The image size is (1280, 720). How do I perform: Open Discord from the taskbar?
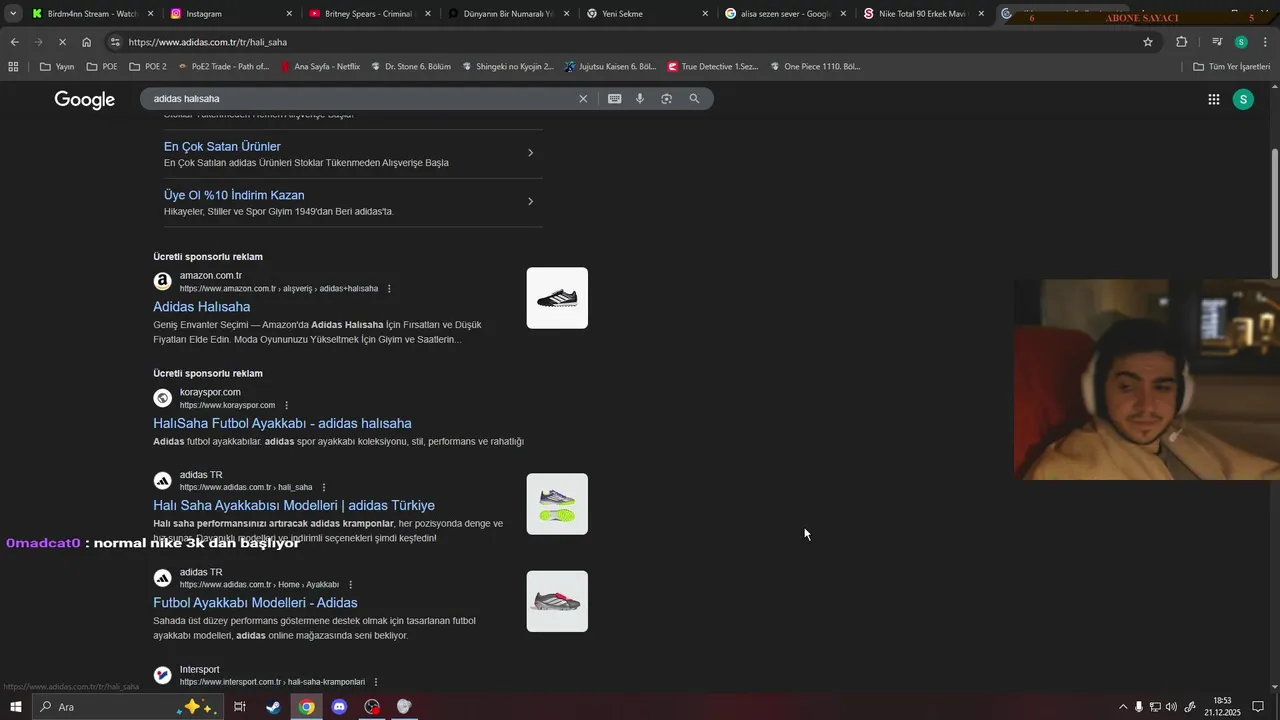(339, 707)
